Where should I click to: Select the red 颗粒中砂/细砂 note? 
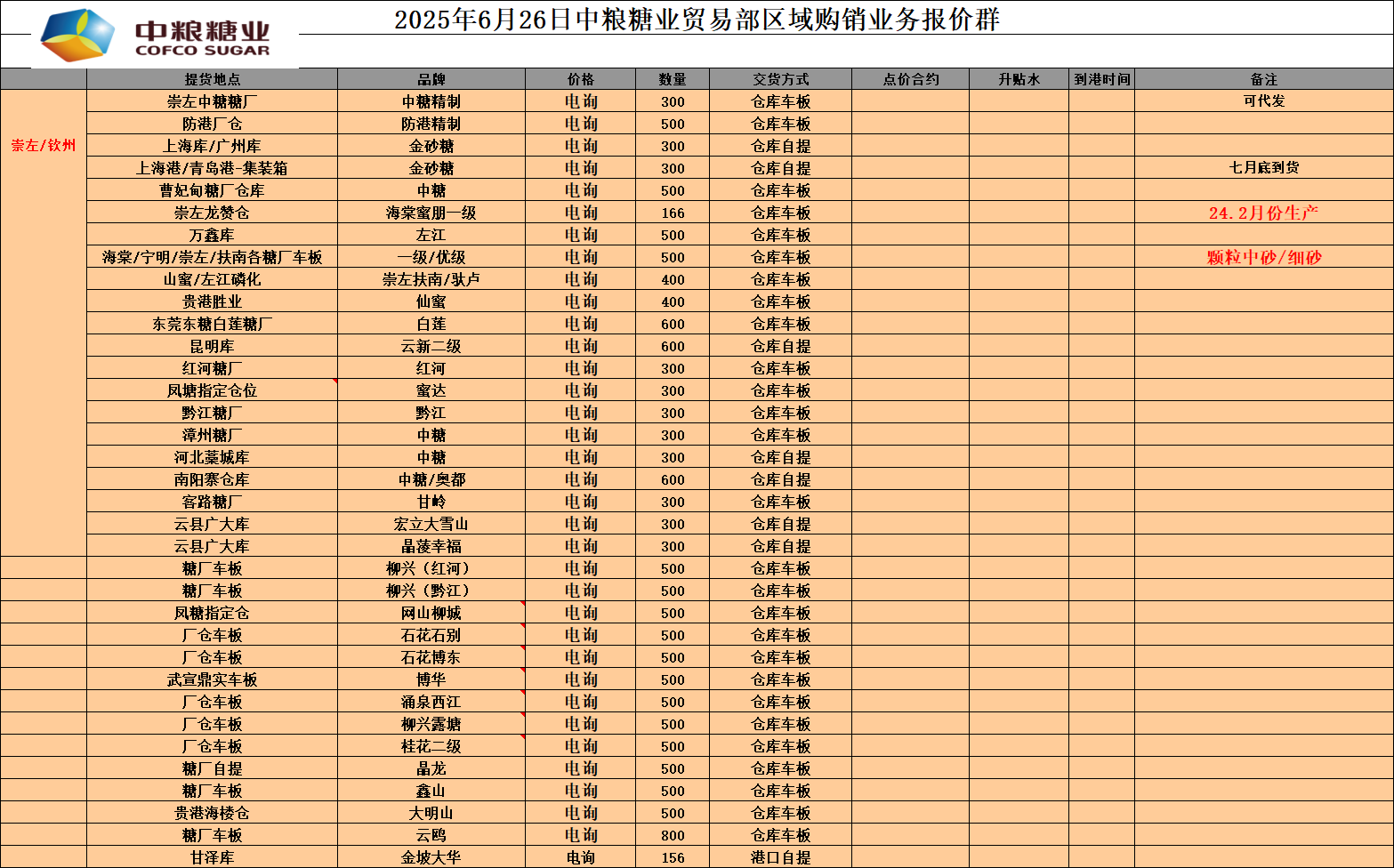coord(1263,257)
